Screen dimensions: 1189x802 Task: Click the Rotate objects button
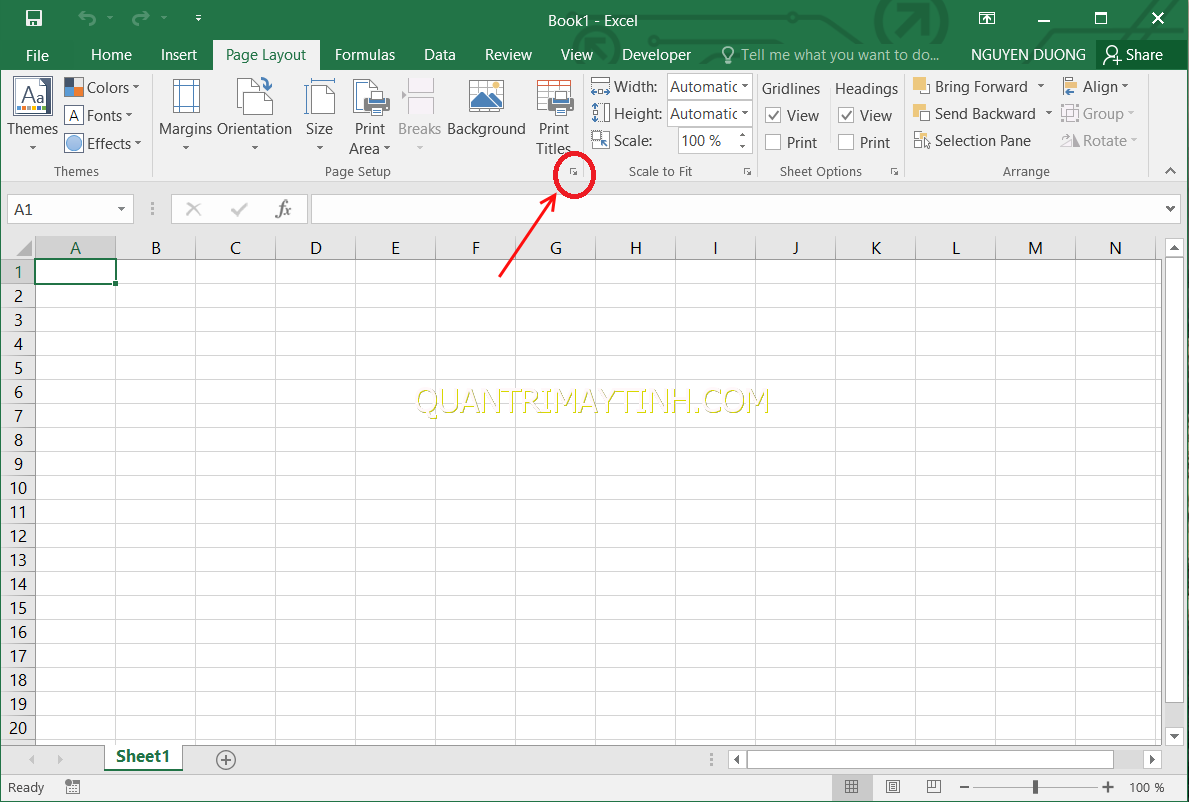coord(1100,141)
